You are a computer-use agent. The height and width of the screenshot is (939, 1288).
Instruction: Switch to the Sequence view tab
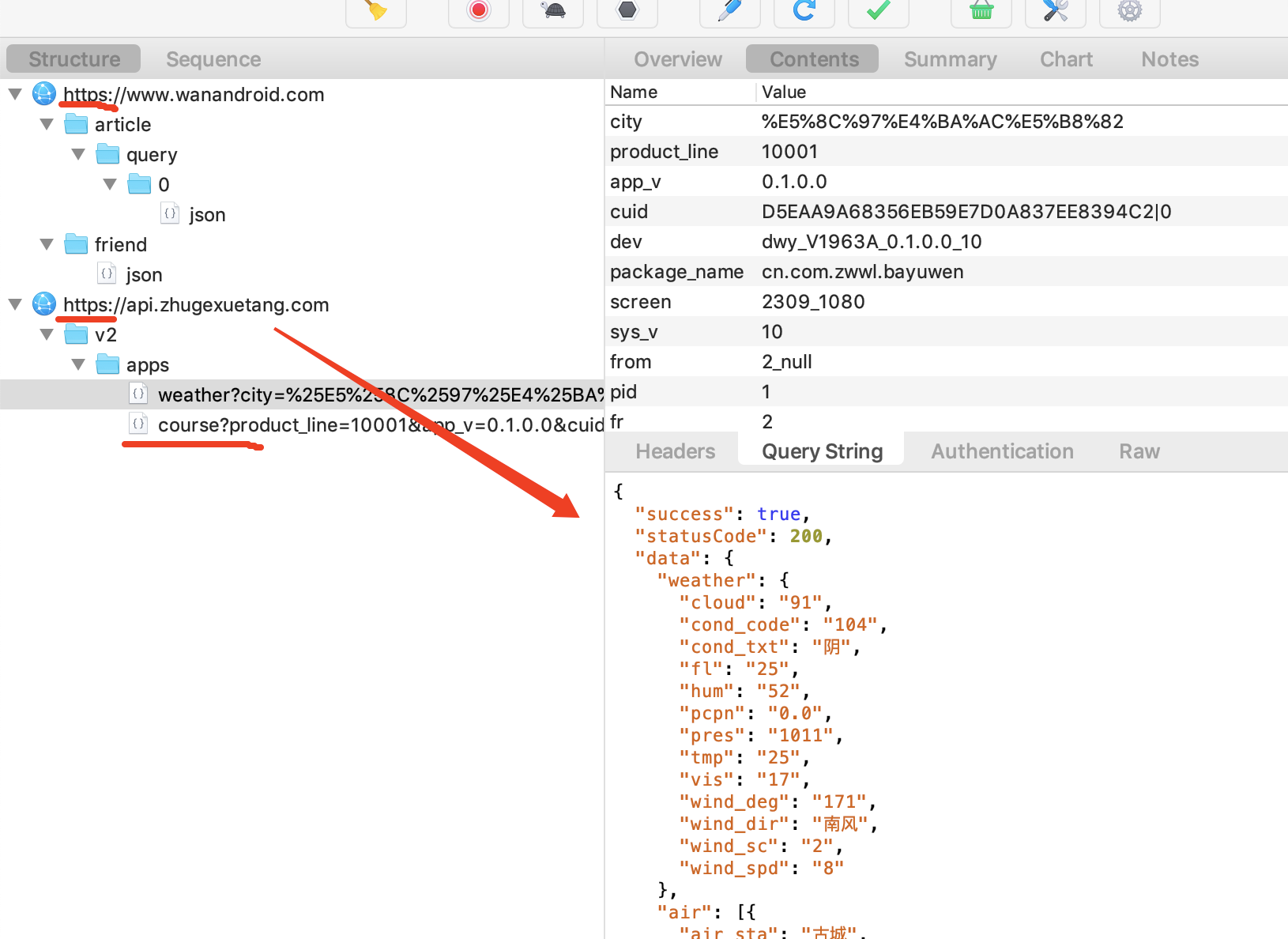click(x=213, y=59)
